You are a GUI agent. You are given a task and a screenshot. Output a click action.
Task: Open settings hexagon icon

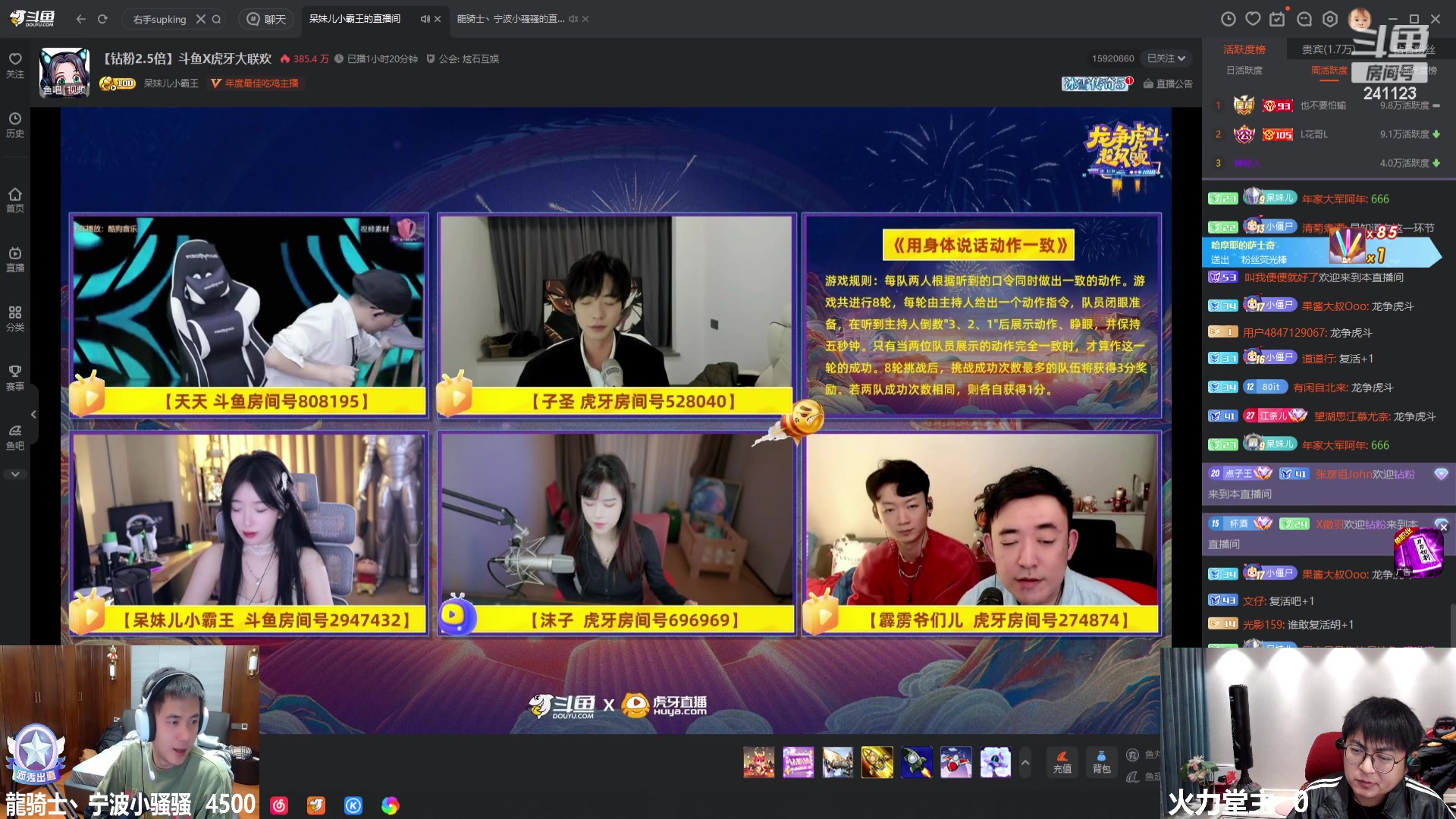(x=1330, y=19)
